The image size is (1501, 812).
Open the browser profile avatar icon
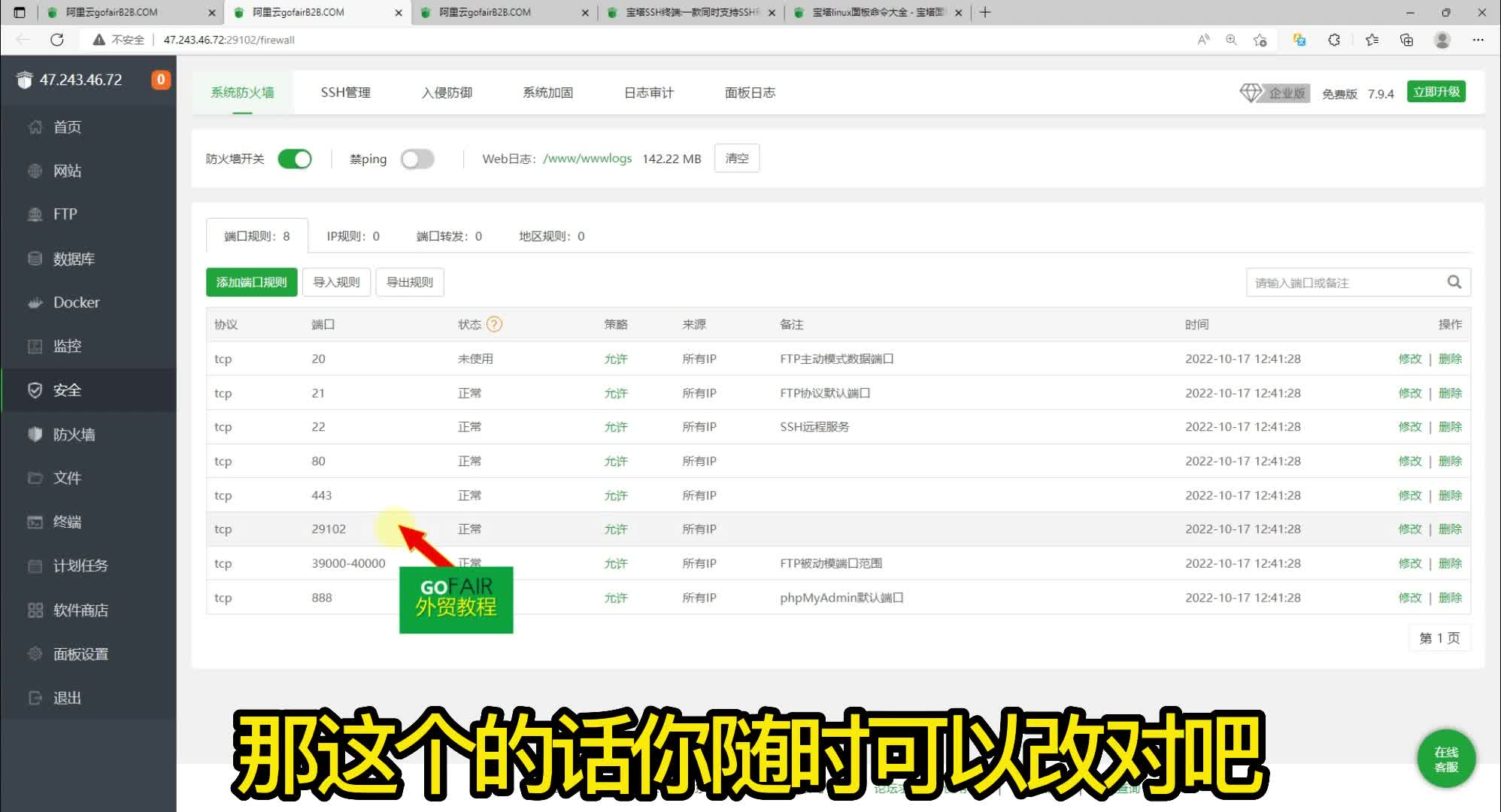[x=1442, y=40]
